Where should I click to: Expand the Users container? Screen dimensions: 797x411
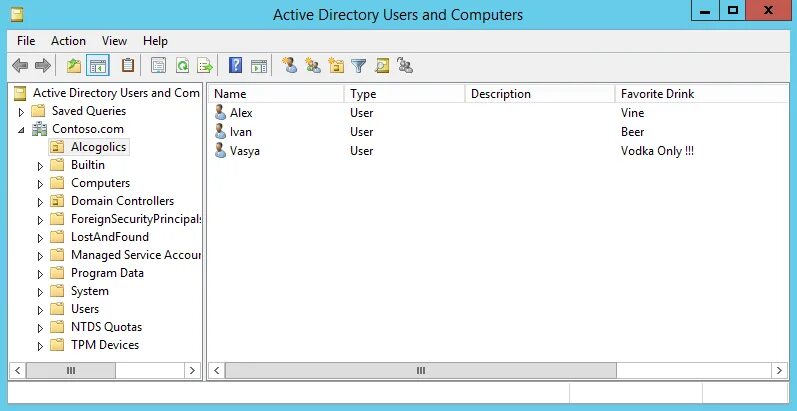click(41, 310)
